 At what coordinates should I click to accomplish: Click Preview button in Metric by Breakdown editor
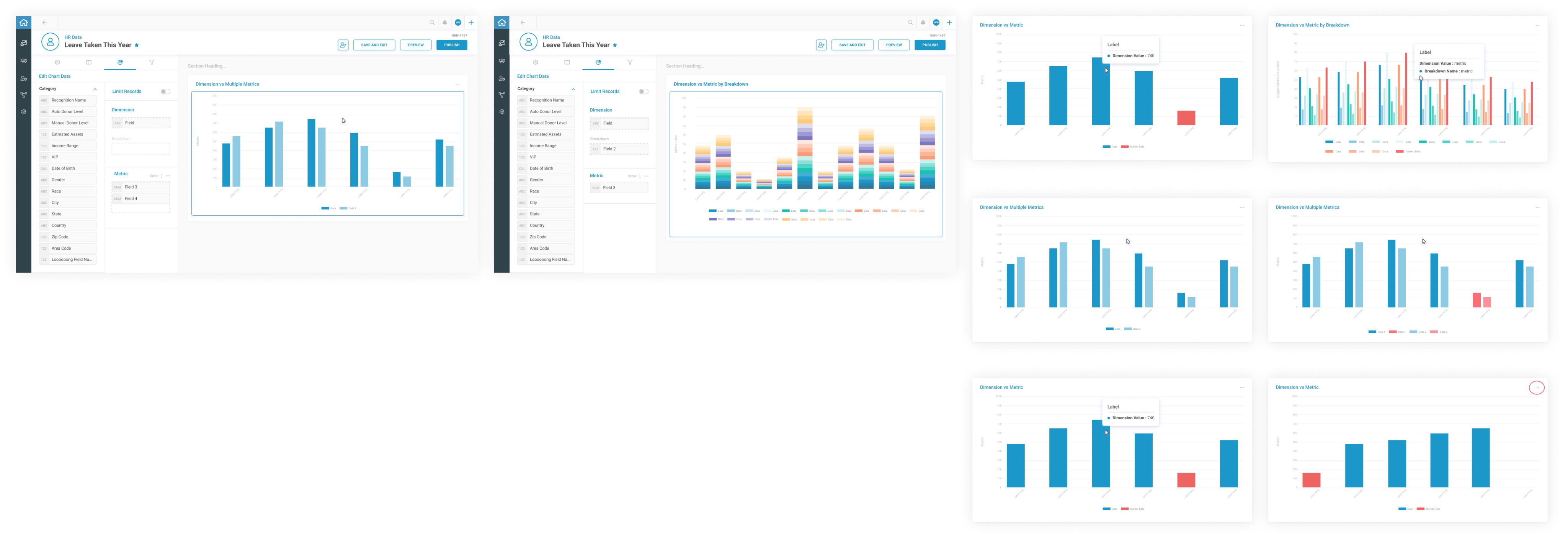[893, 45]
